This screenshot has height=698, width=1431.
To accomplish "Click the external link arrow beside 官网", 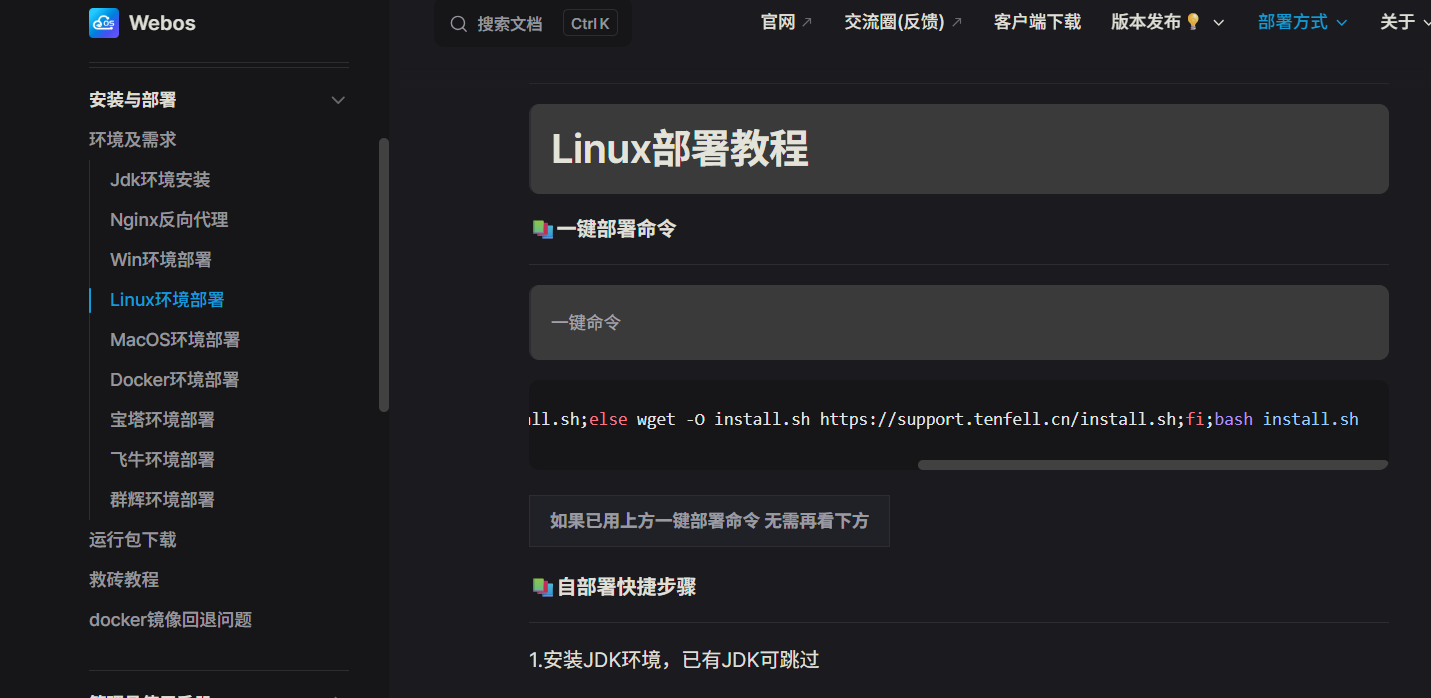I will pyautogui.click(x=807, y=22).
